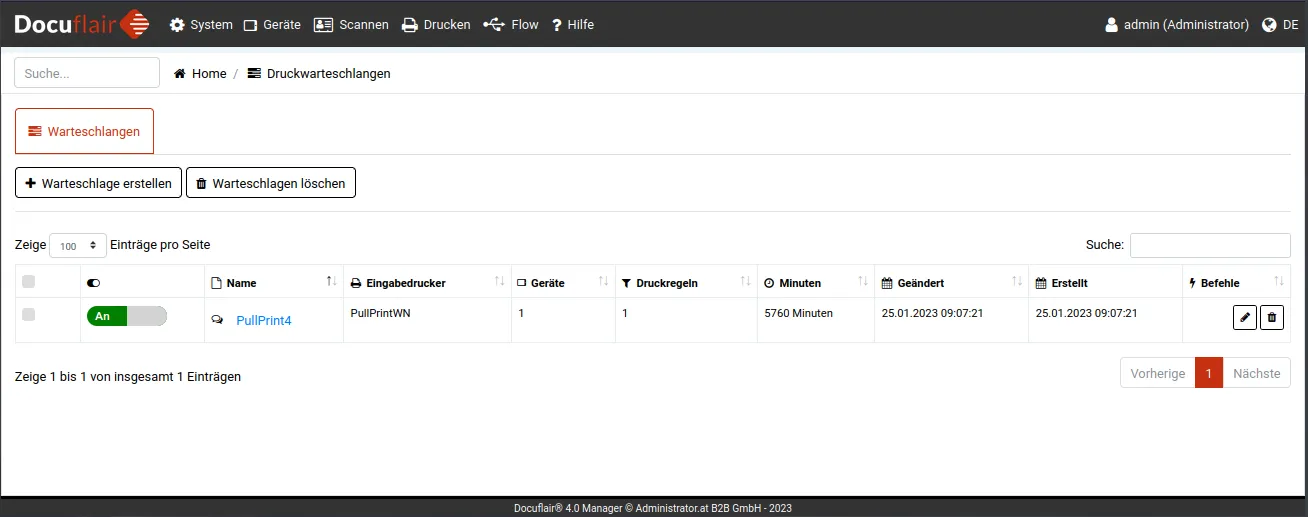The width and height of the screenshot is (1308, 517).
Task: Open the Scannen menu
Action: point(351,25)
